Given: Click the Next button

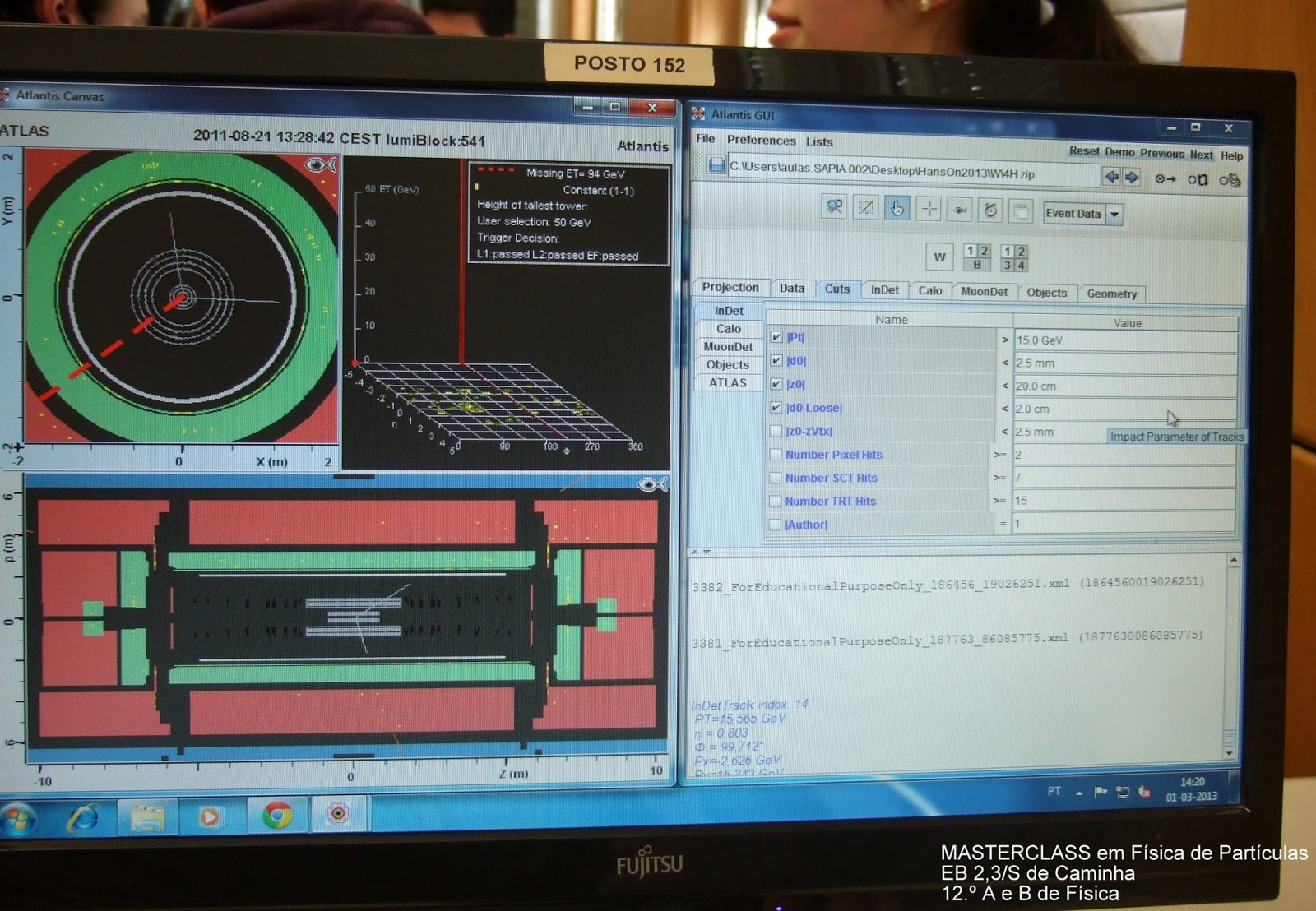Looking at the screenshot, I should point(1201,155).
